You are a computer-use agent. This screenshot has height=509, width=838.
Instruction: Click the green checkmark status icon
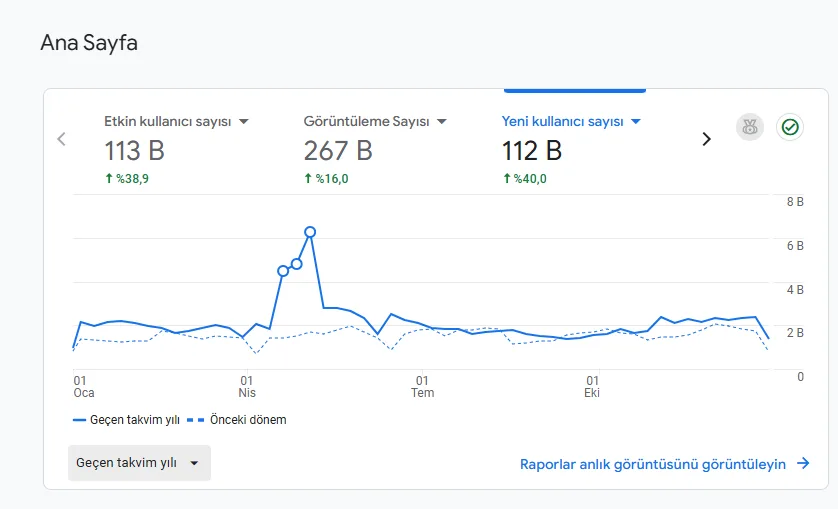click(x=790, y=127)
